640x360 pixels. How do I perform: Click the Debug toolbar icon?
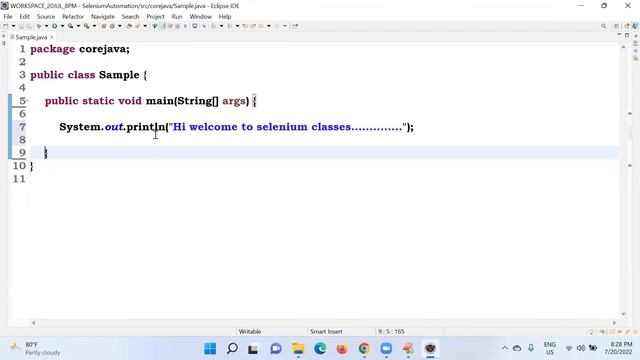[x=39, y=26]
